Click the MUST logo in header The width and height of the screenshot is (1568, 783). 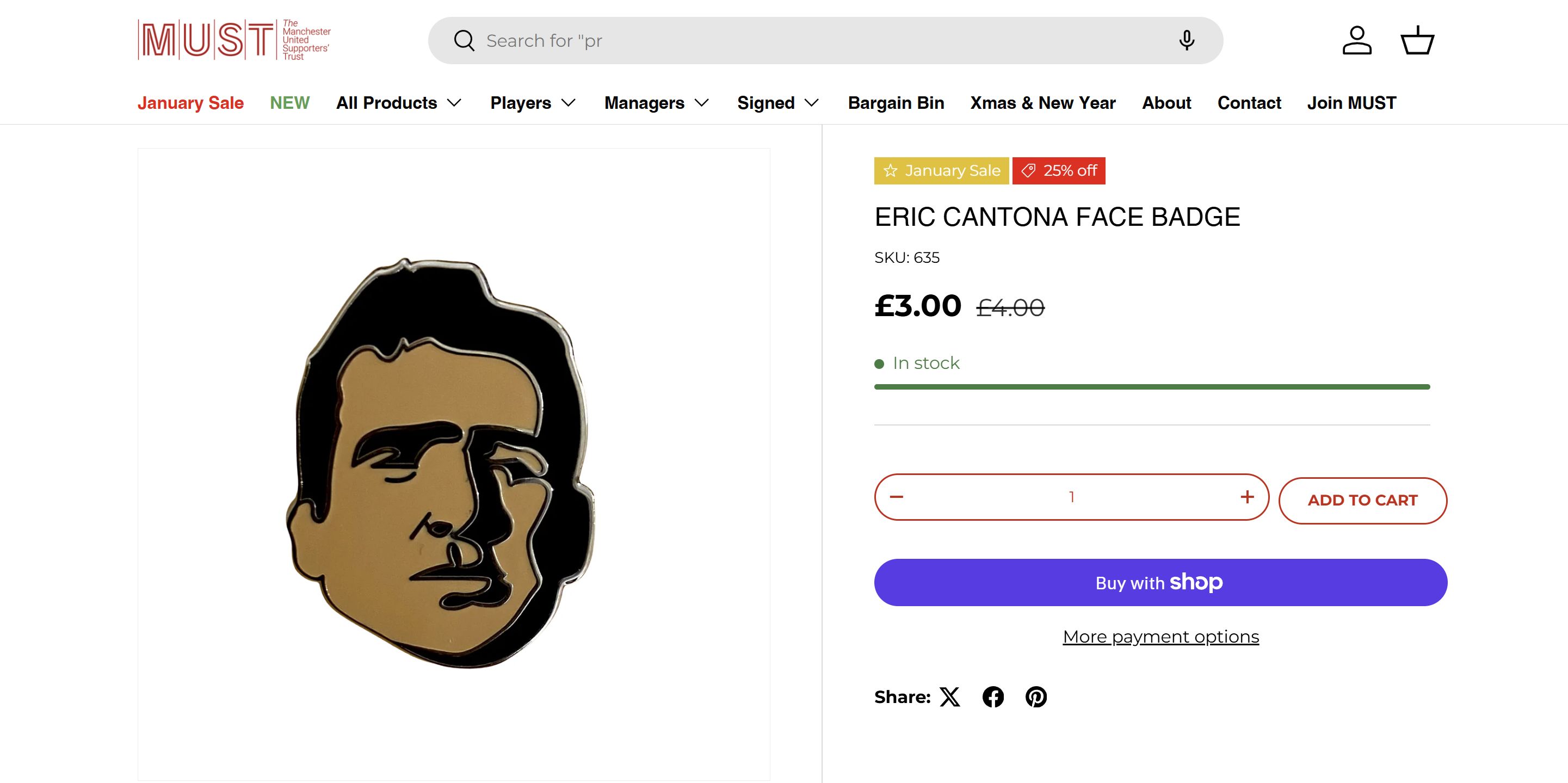[234, 40]
